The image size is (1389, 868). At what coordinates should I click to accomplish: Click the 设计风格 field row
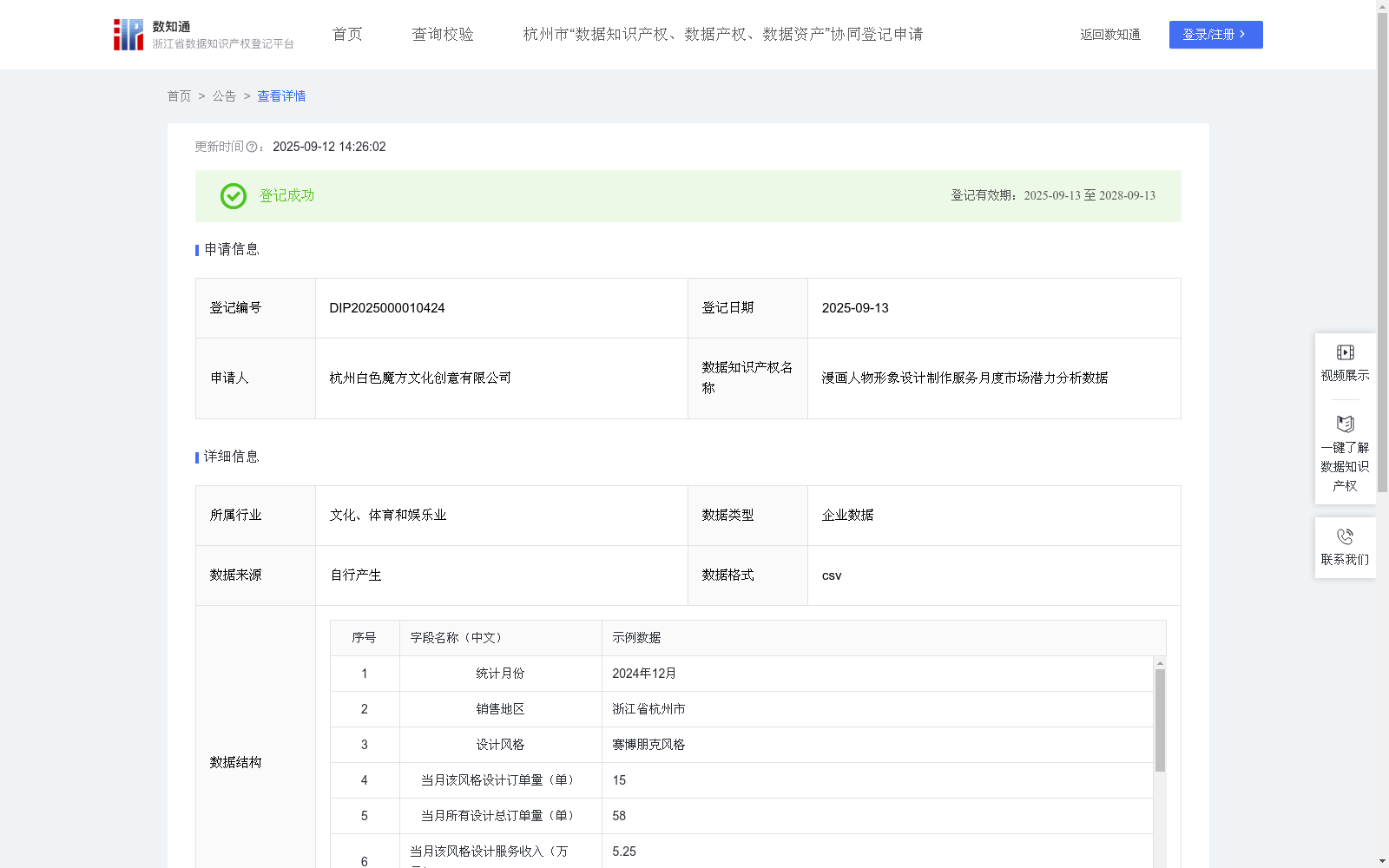[742, 745]
